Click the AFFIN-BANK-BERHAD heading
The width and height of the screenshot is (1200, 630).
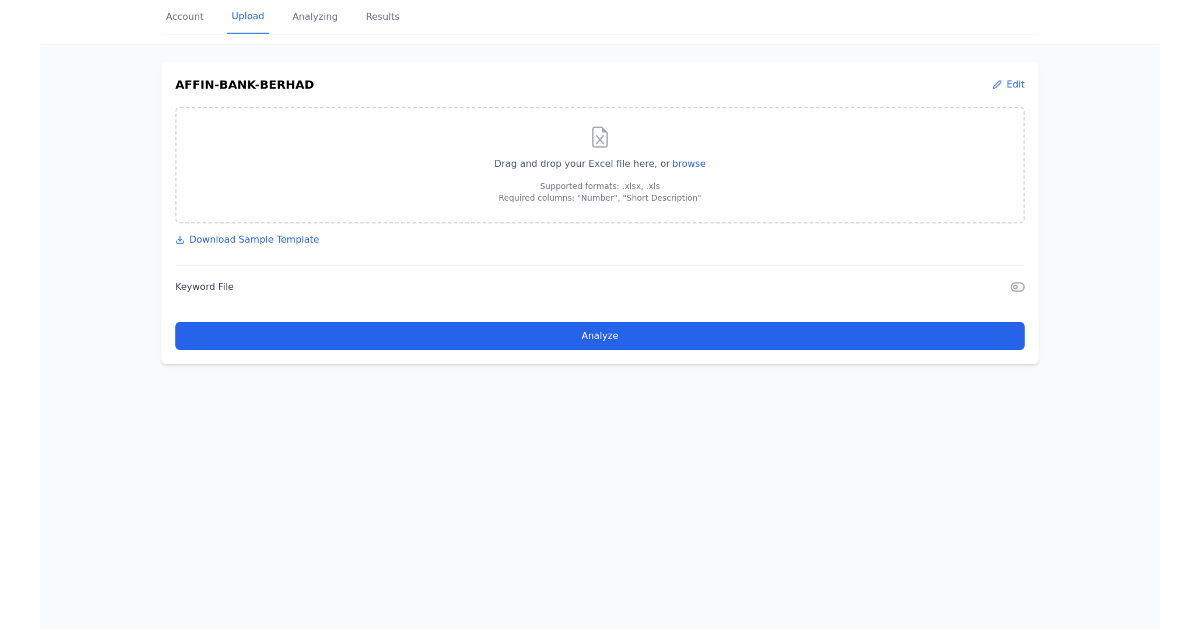(x=244, y=84)
